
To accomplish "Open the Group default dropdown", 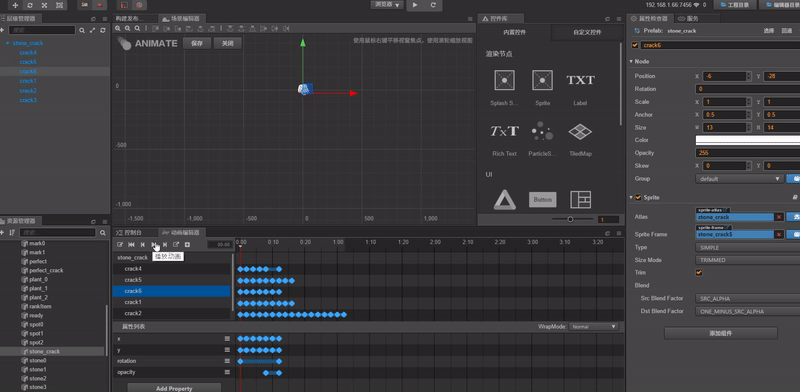I will [x=739, y=179].
